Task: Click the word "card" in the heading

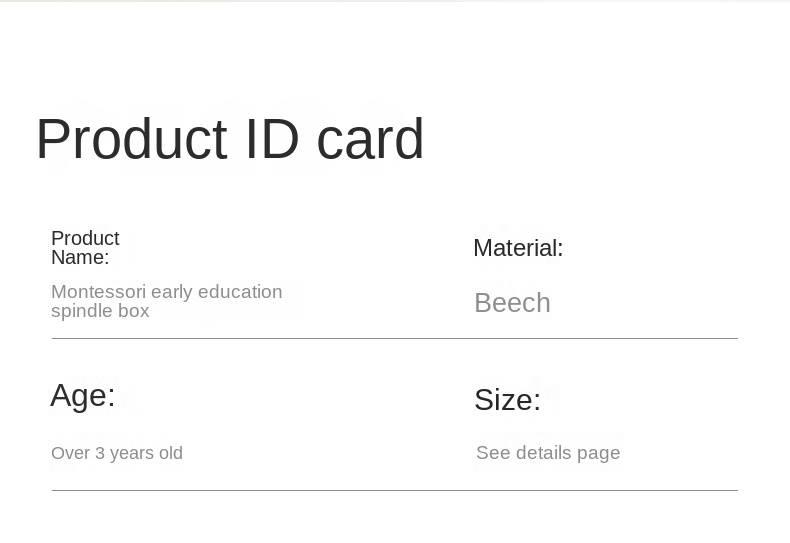Action: tap(370, 139)
